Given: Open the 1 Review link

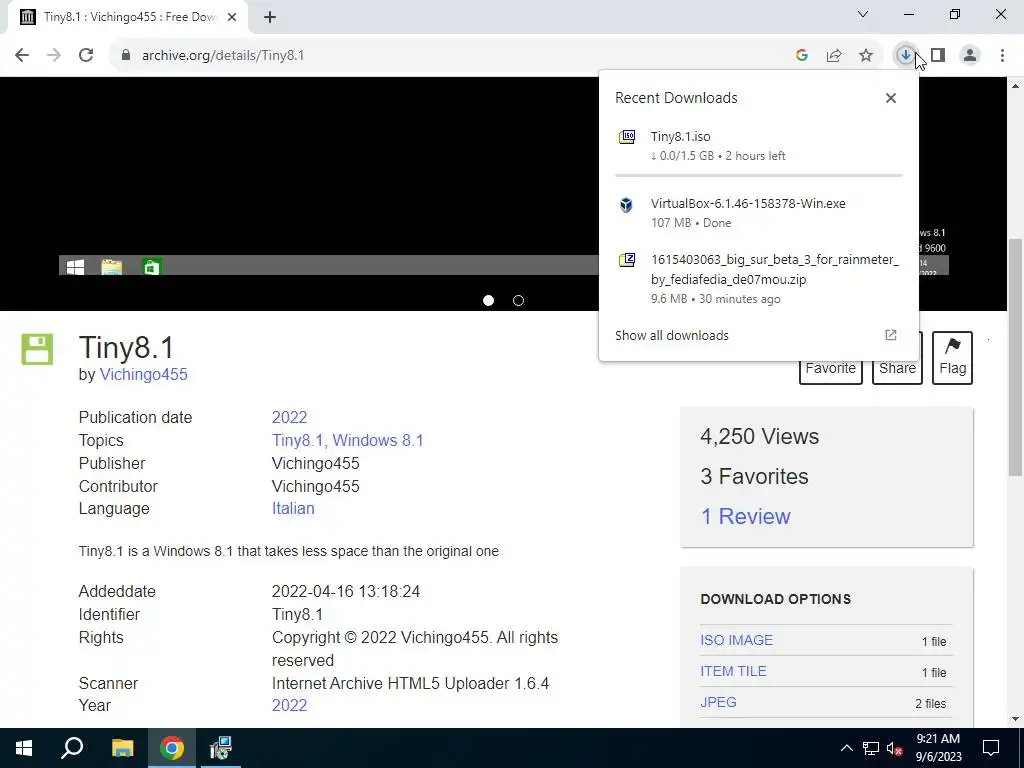Looking at the screenshot, I should 745,517.
